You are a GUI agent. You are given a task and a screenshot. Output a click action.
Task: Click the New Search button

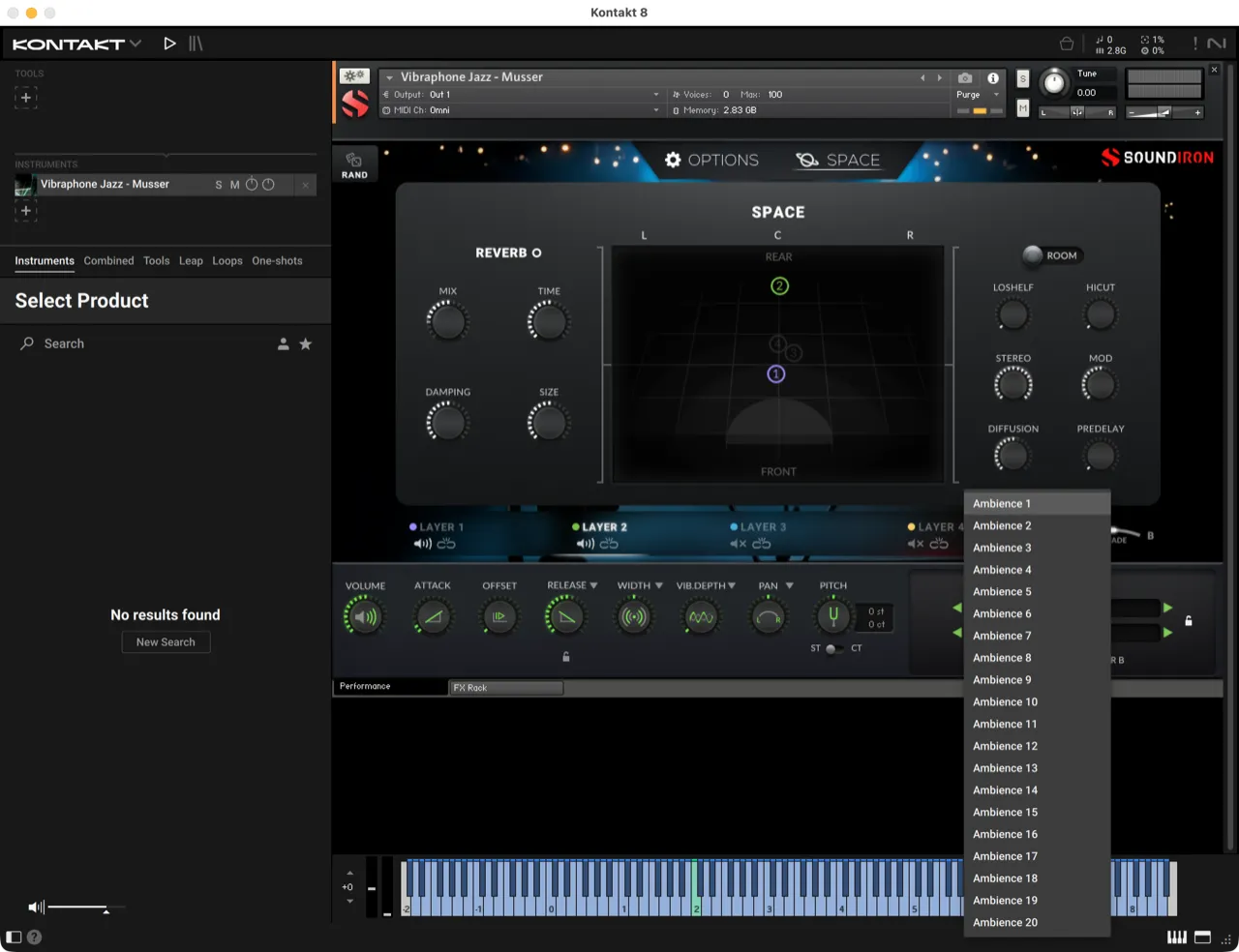pyautogui.click(x=166, y=641)
